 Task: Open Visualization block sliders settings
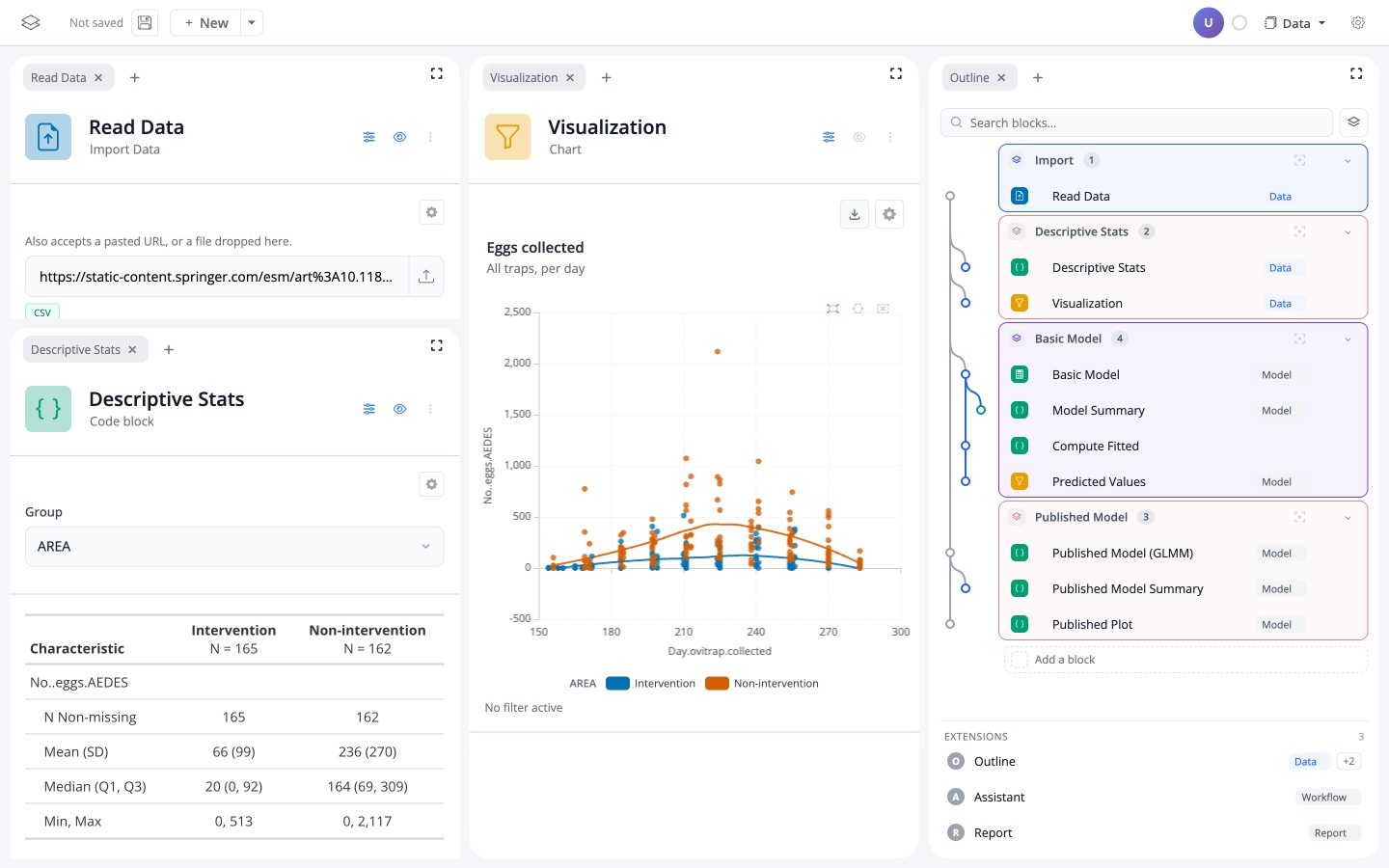tap(829, 137)
